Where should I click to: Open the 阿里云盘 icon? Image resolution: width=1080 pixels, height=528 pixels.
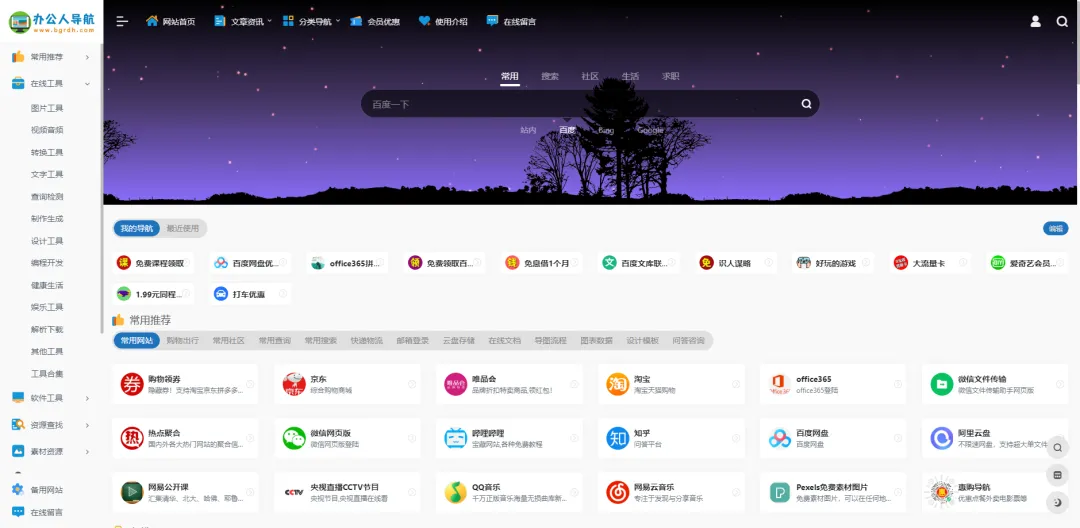942,438
